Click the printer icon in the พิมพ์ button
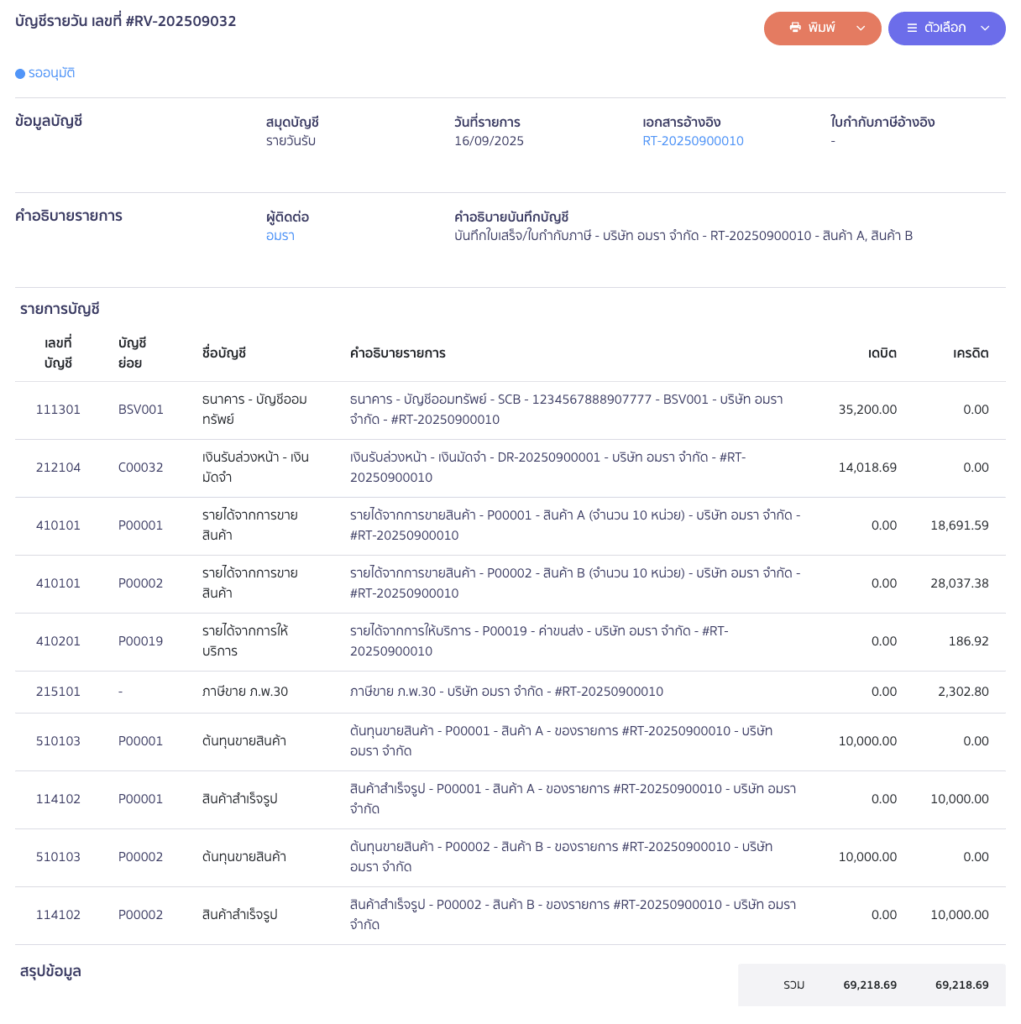This screenshot has height=1024, width=1021. 795,28
